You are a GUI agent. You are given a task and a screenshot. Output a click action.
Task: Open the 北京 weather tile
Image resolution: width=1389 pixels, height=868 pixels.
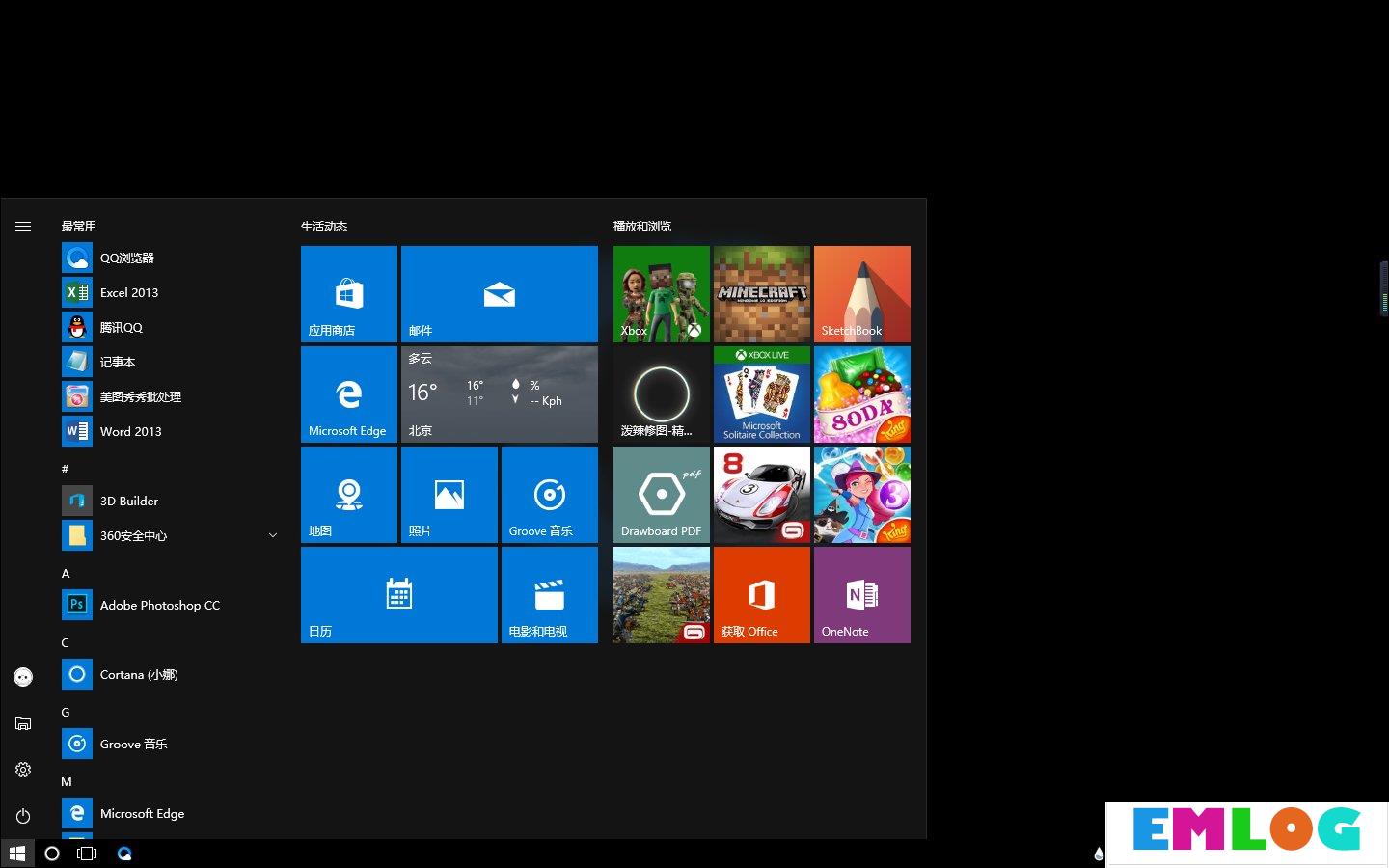tap(500, 394)
